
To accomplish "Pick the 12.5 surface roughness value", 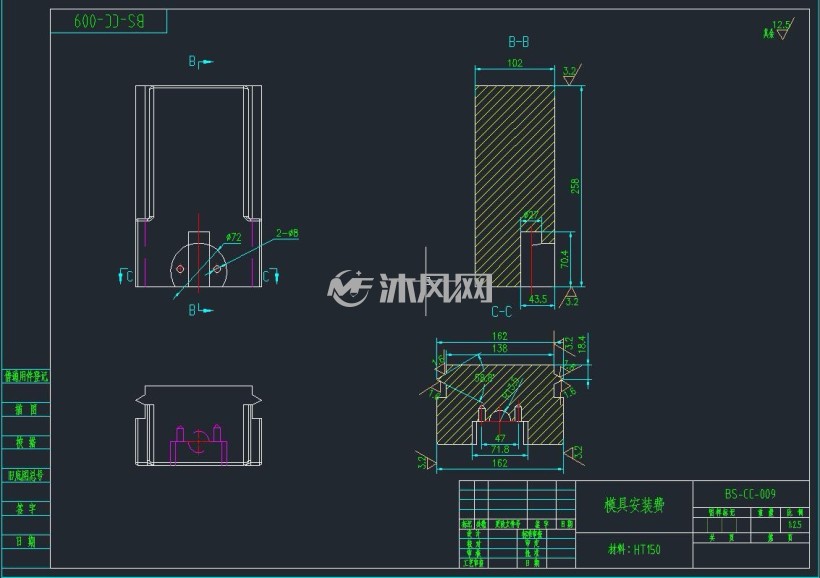I will coord(781,25).
